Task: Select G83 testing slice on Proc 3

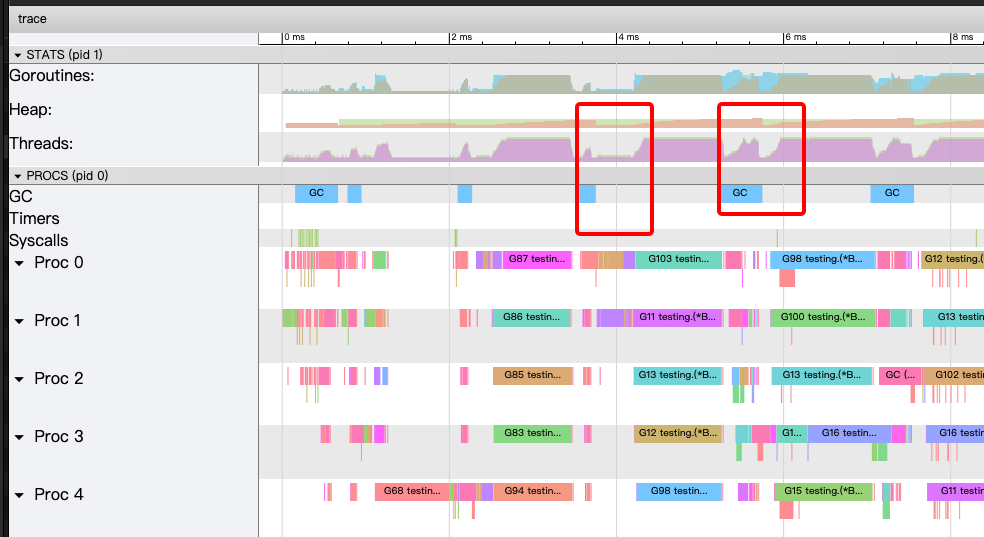Action: pos(533,433)
